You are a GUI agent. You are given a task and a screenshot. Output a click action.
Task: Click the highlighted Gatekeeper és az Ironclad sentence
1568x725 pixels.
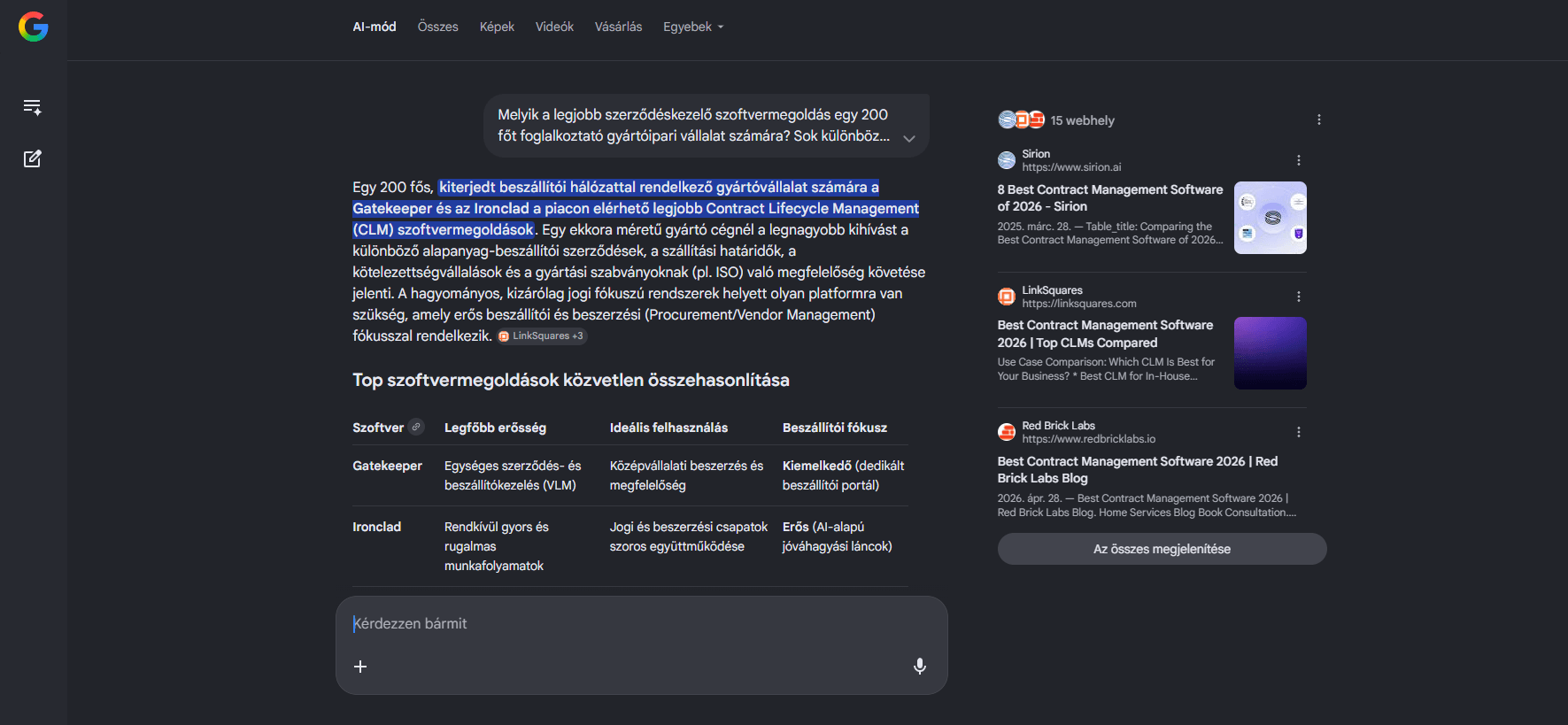[636, 208]
